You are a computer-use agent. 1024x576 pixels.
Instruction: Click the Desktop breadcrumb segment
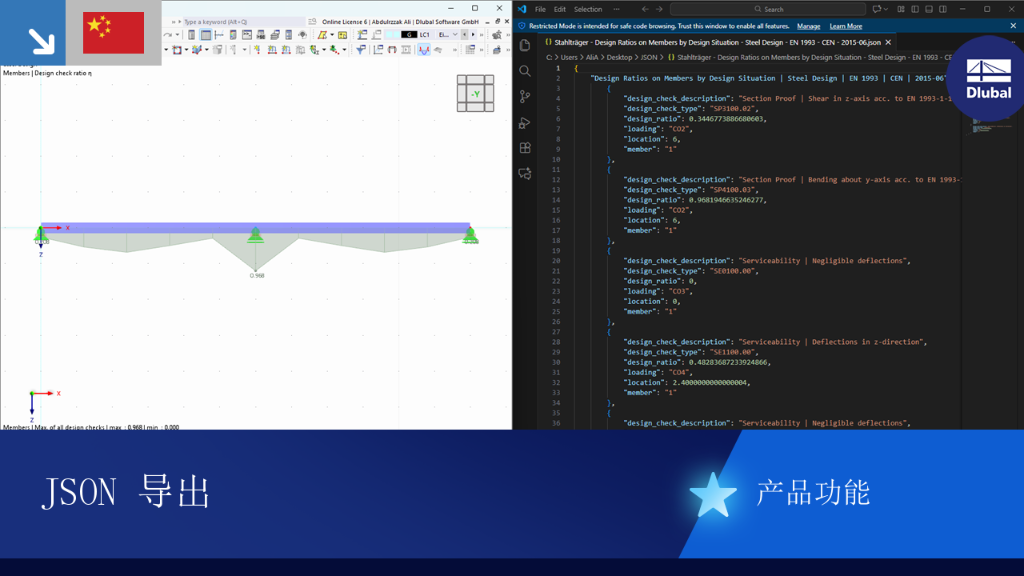coord(619,57)
